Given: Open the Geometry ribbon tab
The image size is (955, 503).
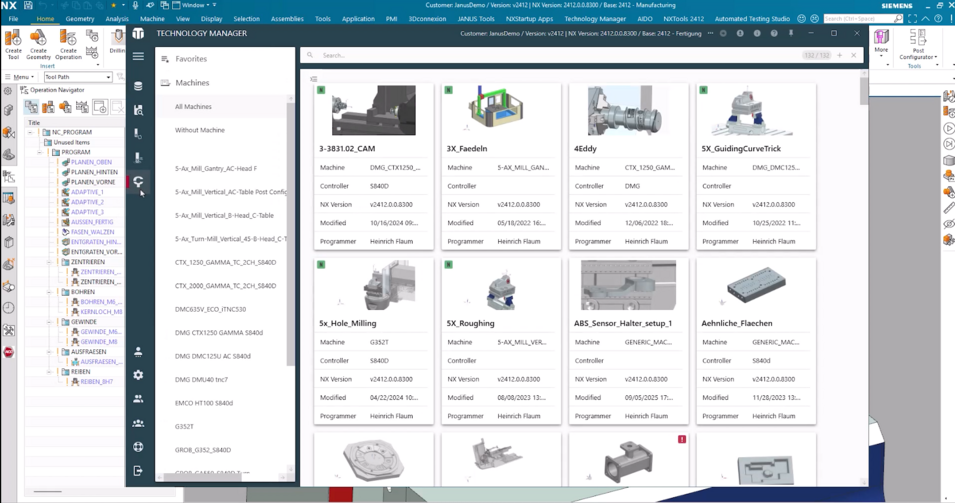Looking at the screenshot, I should pos(80,19).
